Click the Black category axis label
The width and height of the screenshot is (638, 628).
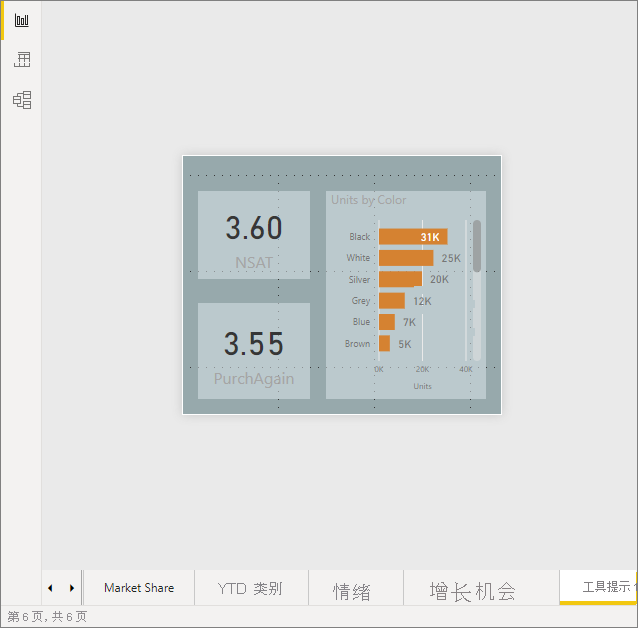(360, 236)
